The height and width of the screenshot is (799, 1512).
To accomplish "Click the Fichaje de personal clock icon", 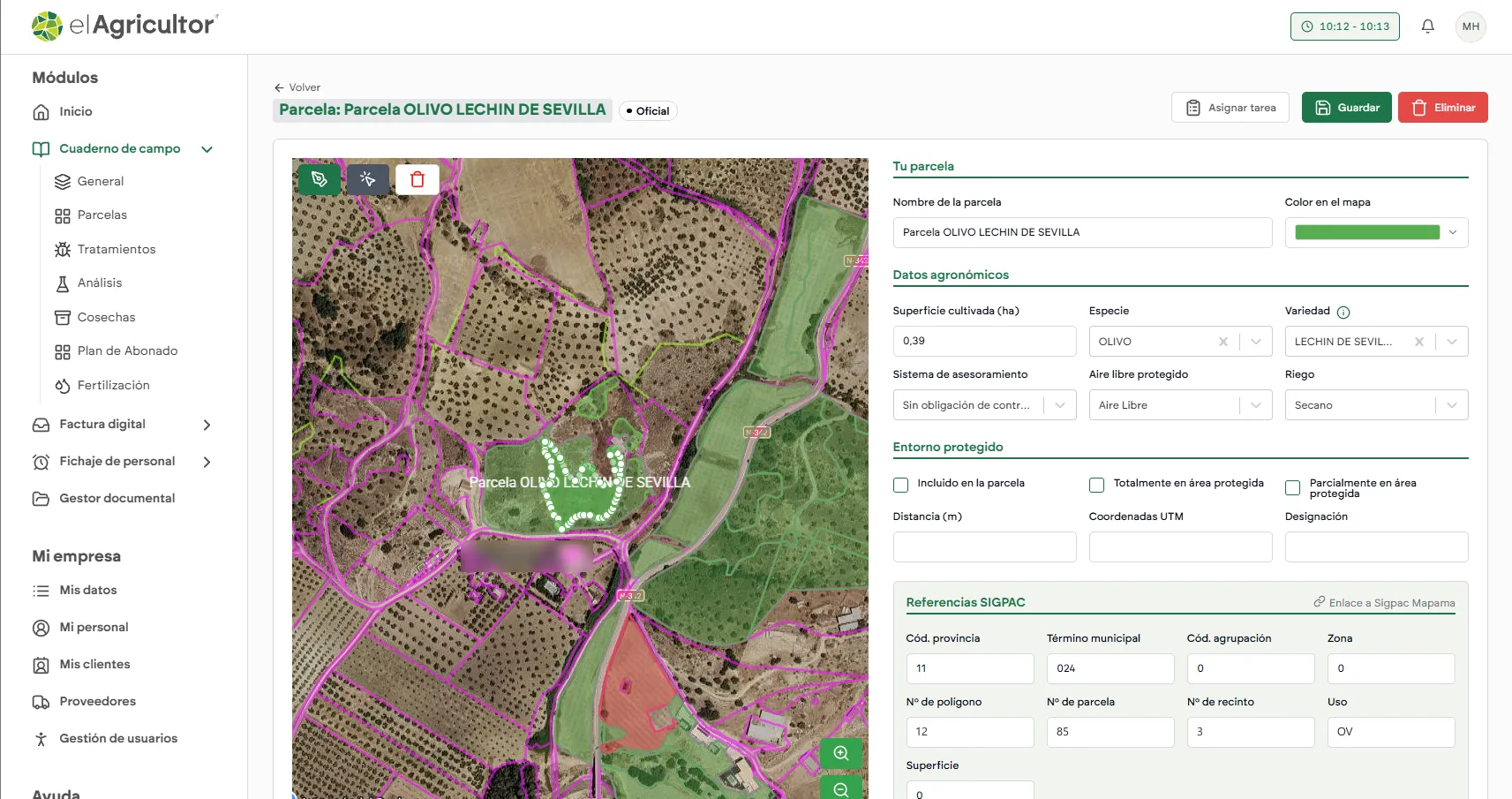I will click(x=41, y=462).
